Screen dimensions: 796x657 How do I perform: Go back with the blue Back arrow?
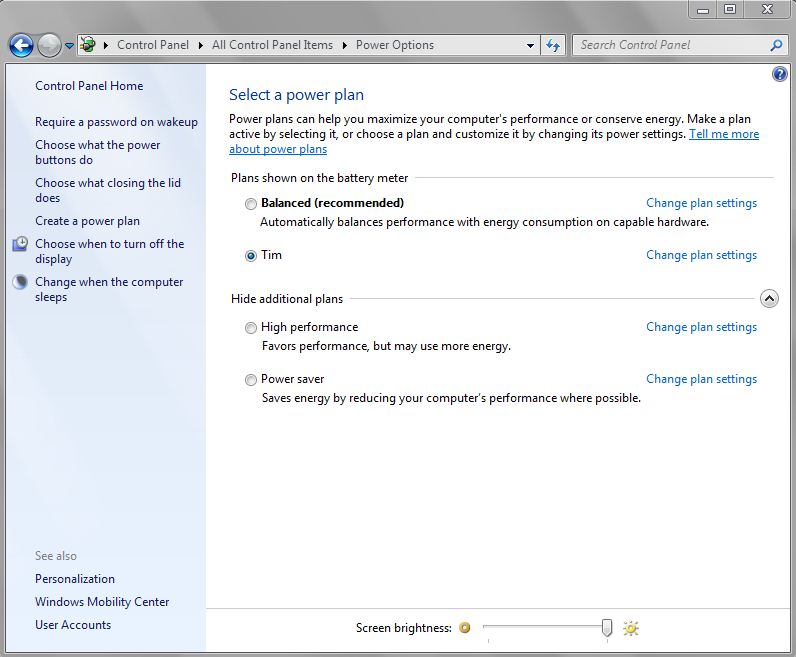(x=21, y=46)
